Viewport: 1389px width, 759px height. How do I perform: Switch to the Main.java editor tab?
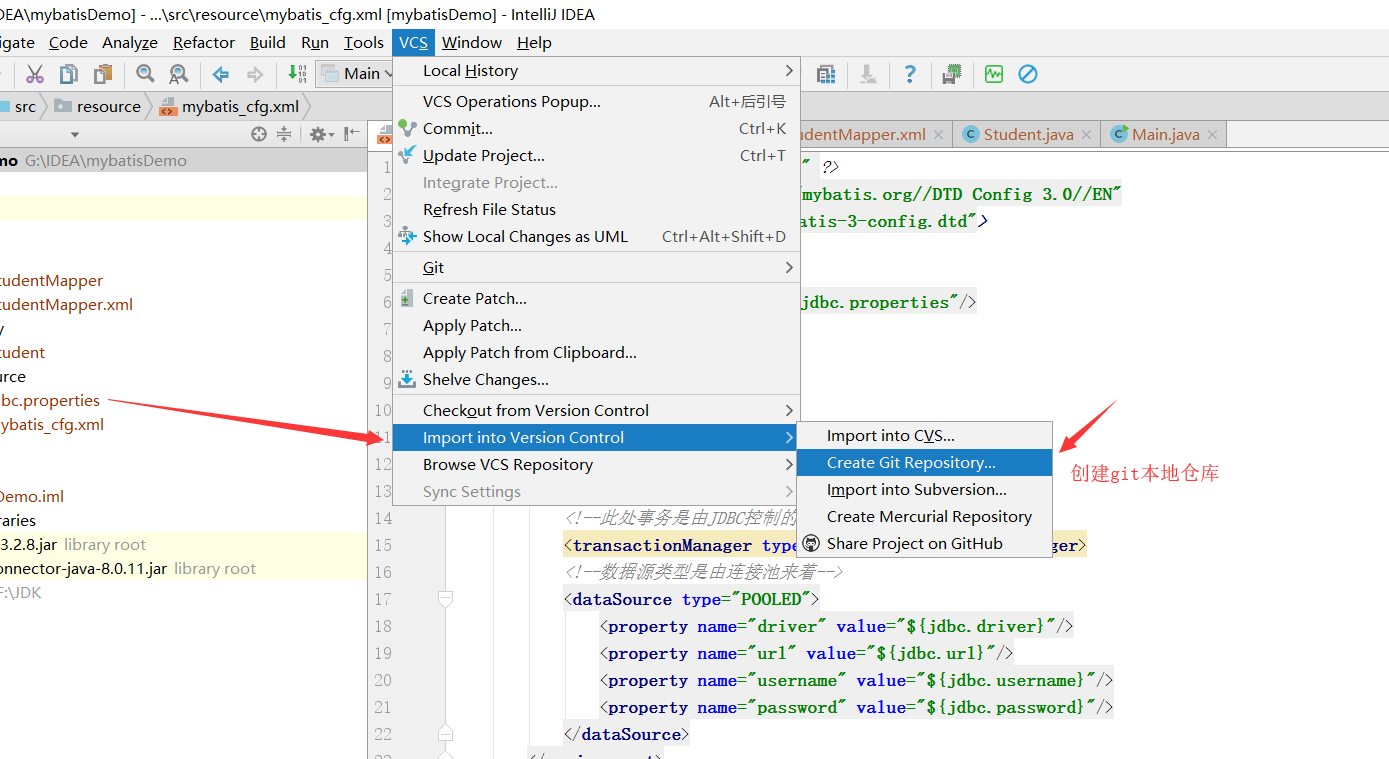[1165, 134]
